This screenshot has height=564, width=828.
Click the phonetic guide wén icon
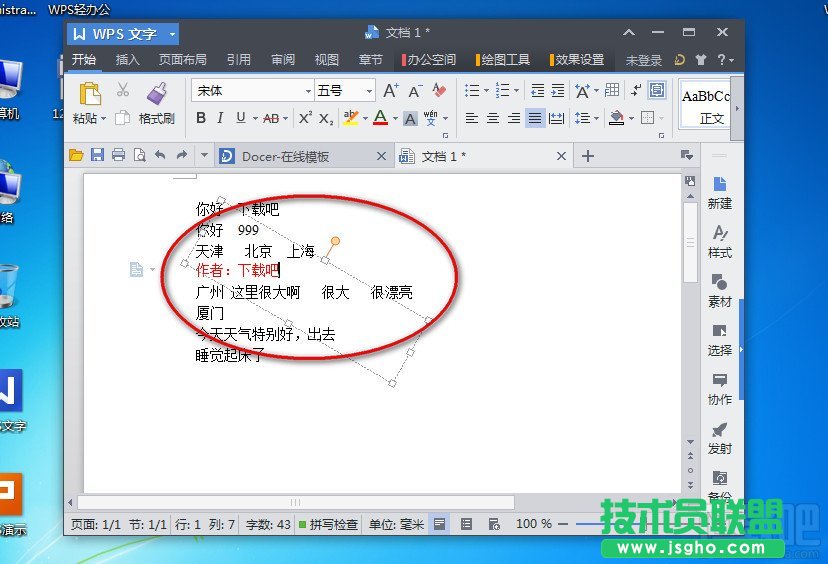coord(431,118)
